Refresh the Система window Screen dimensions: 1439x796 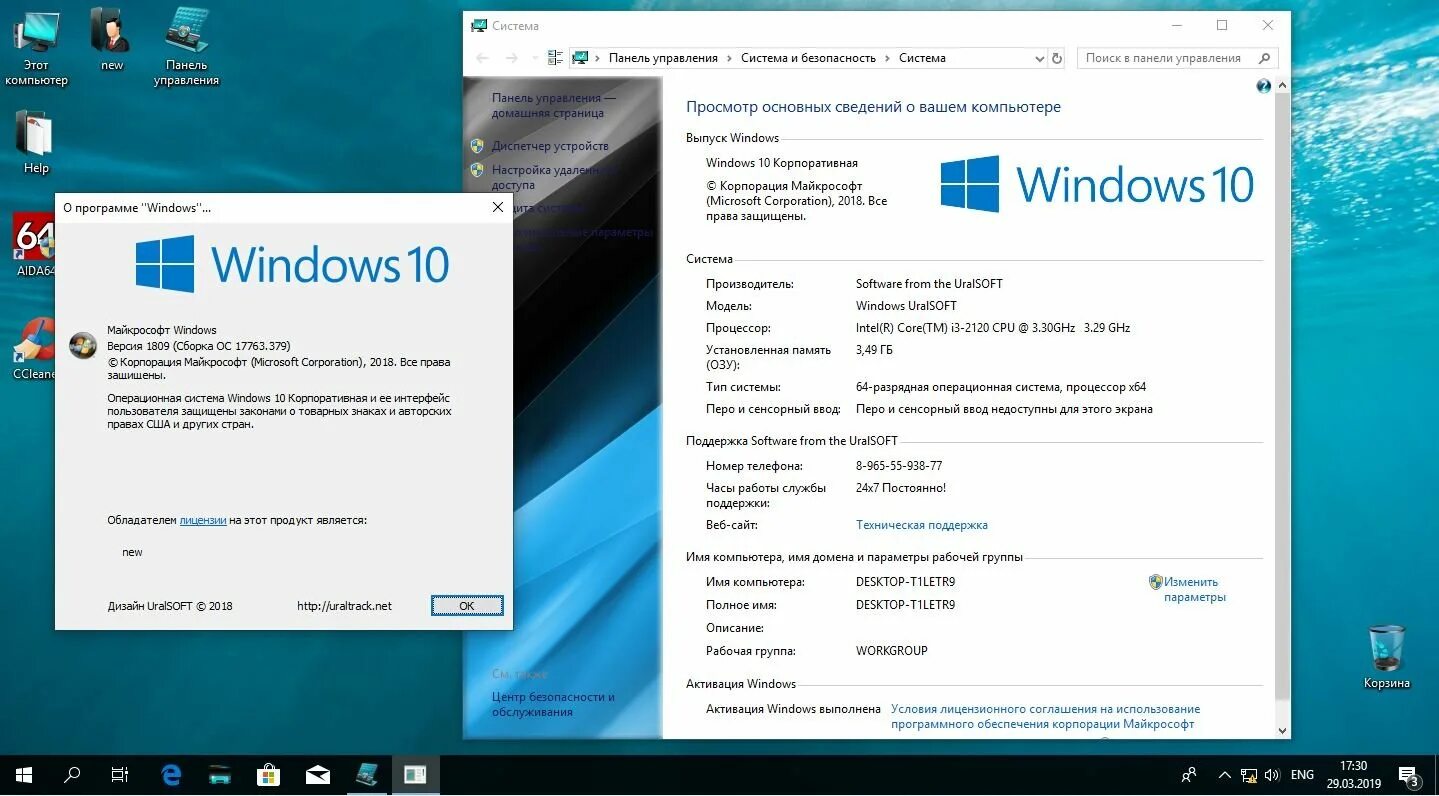tap(1057, 58)
